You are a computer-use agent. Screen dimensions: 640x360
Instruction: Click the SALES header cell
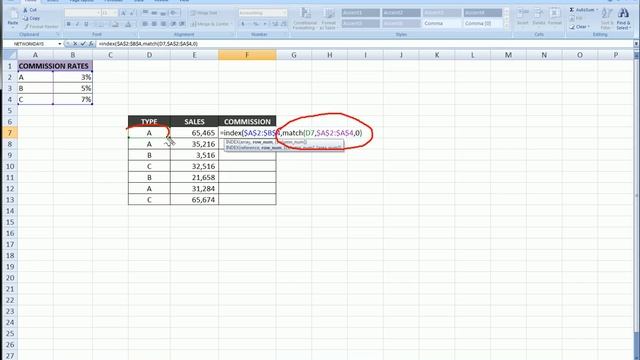(x=194, y=122)
